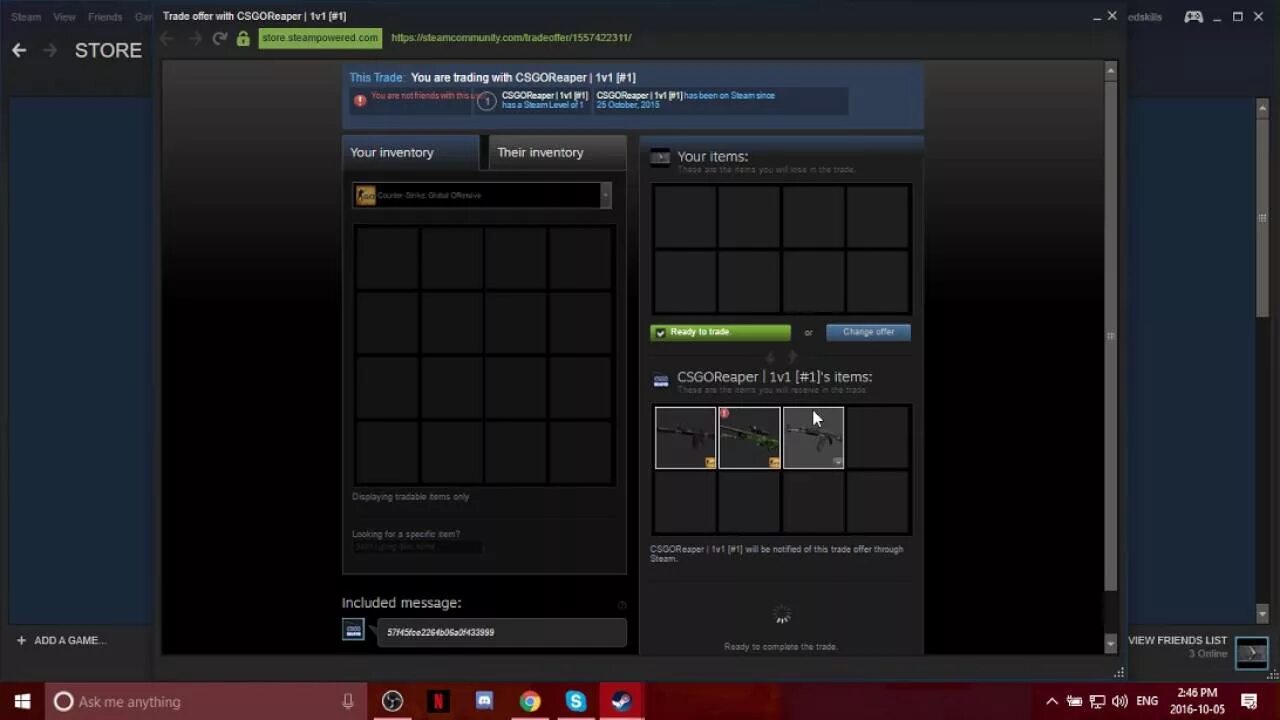Open Big Picture mode controller icon
1280x720 pixels.
[1193, 17]
